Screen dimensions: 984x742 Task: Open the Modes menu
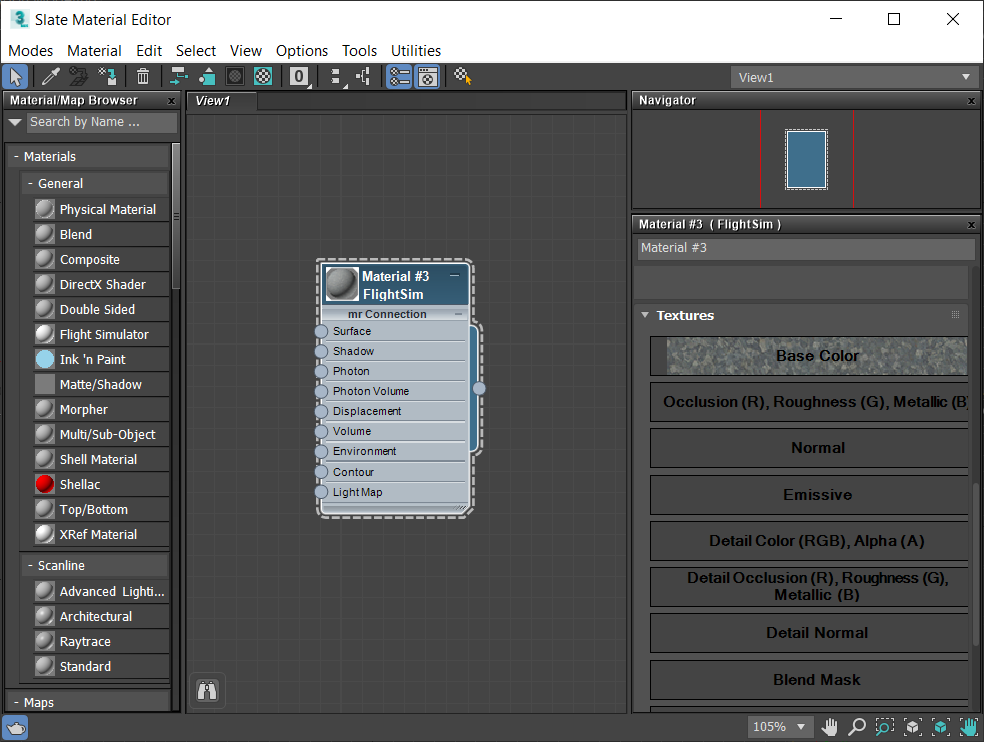coord(30,51)
